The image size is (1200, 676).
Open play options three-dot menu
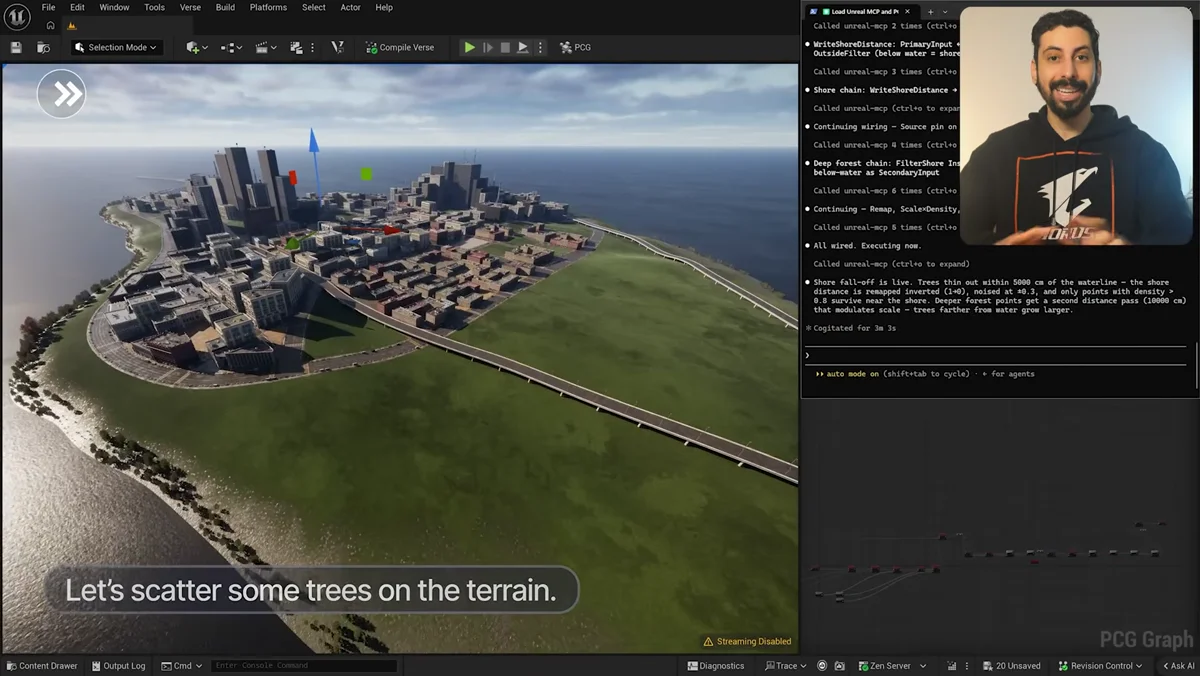pos(540,47)
